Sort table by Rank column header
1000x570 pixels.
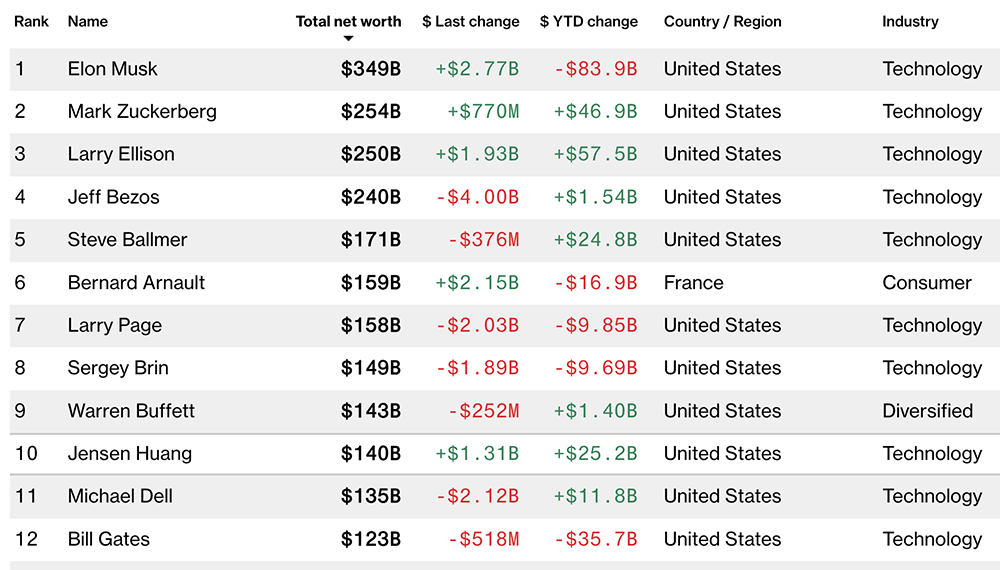tap(31, 21)
